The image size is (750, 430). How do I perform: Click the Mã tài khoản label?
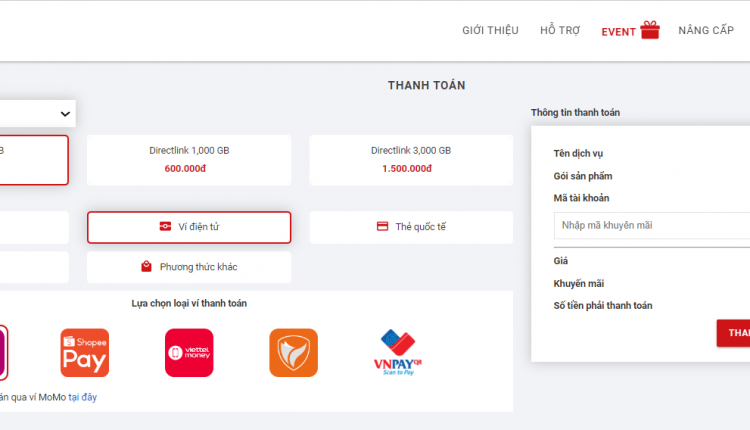581,198
